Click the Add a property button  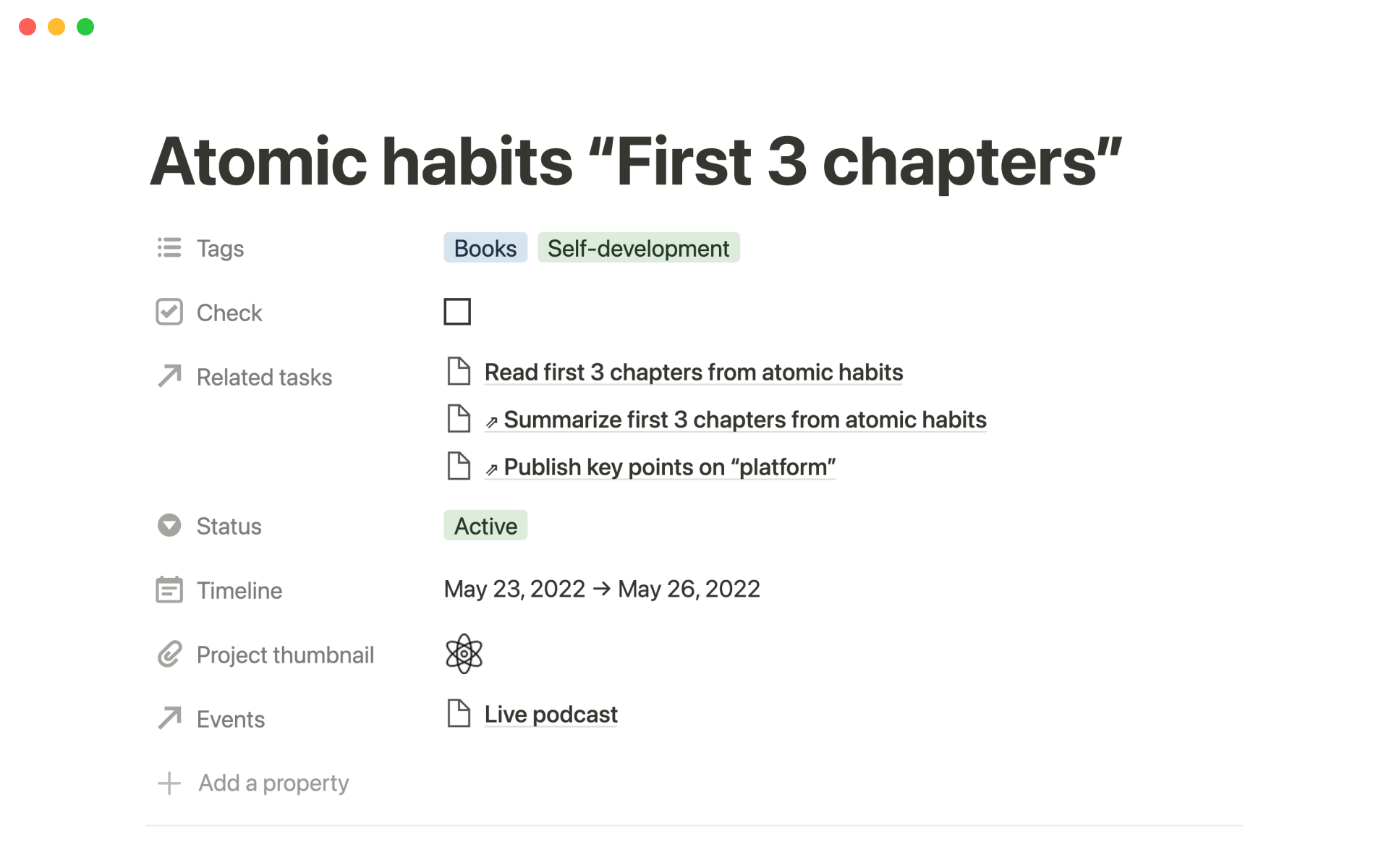(x=273, y=783)
